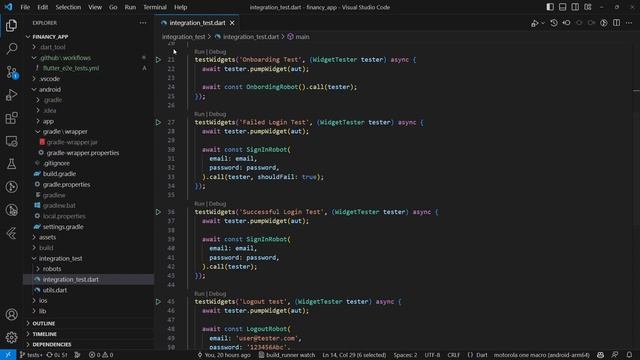Open the Customize Layout icon

pyautogui.click(x=588, y=7)
